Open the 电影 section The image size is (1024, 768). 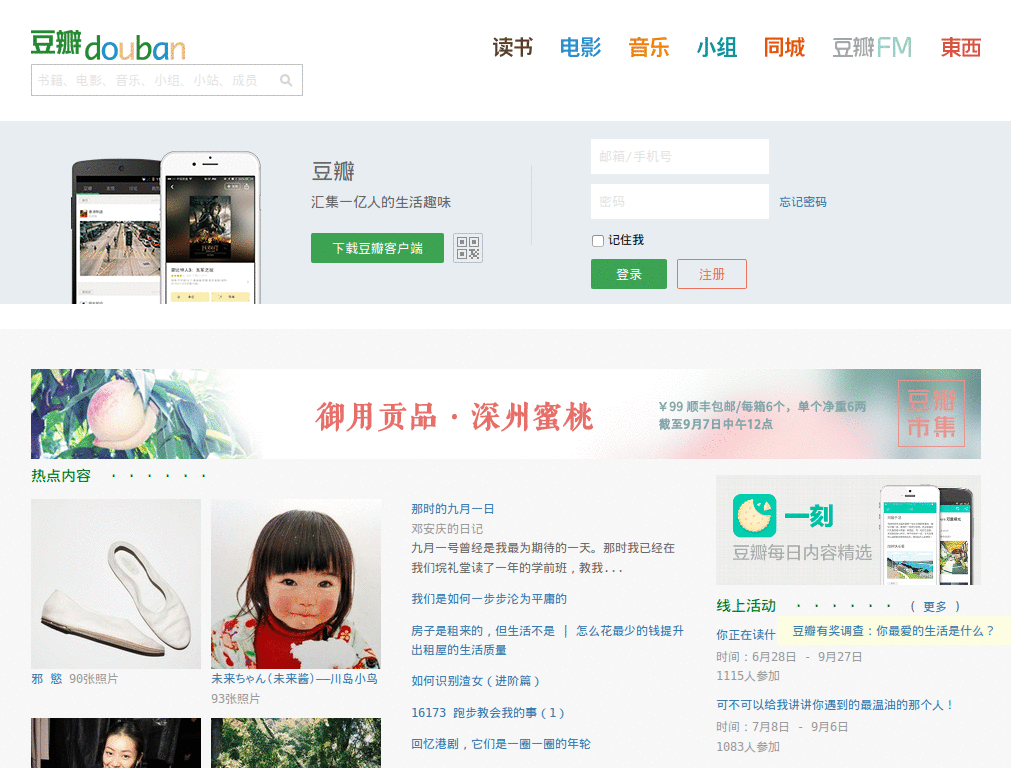[581, 47]
